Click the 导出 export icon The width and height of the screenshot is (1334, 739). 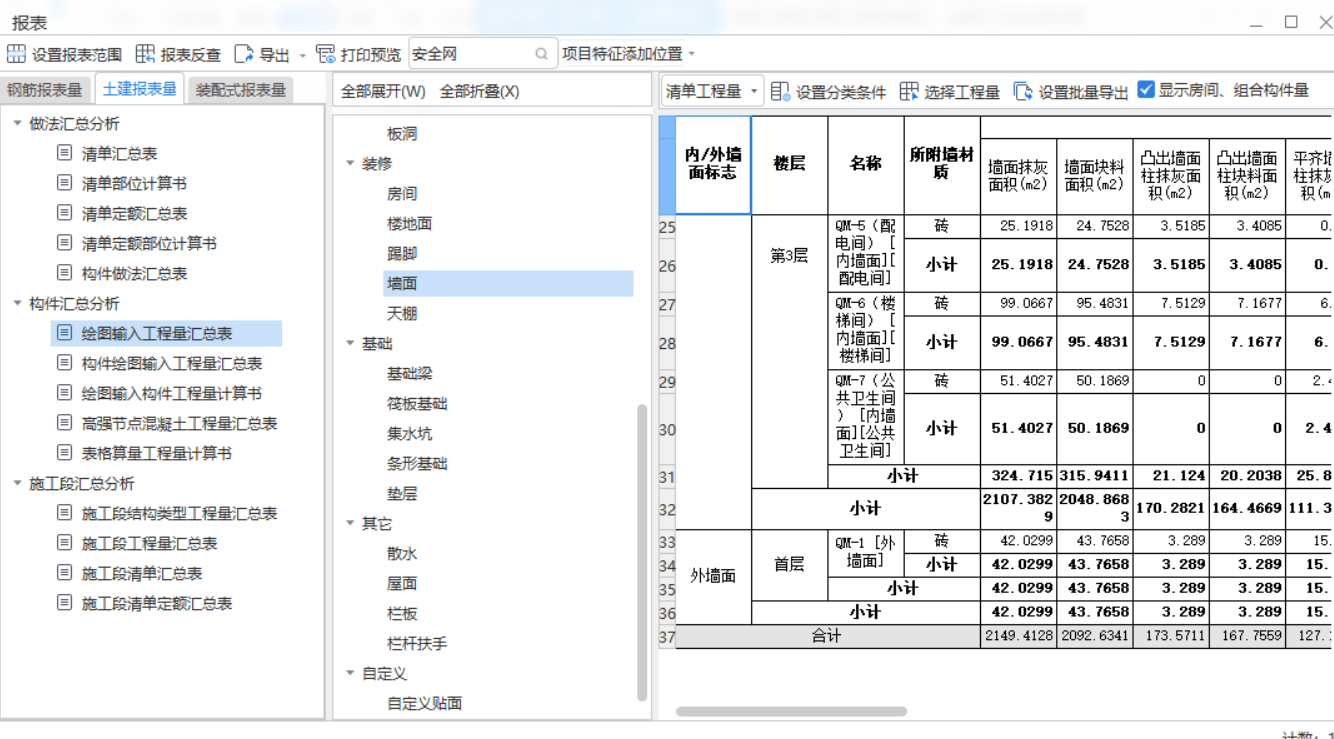244,54
